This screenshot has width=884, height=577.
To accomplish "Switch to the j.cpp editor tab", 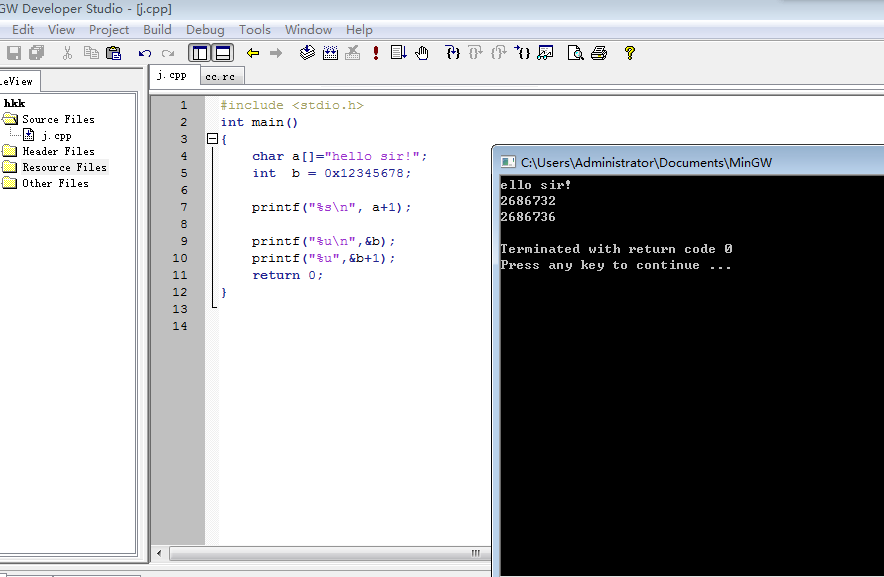I will [174, 75].
